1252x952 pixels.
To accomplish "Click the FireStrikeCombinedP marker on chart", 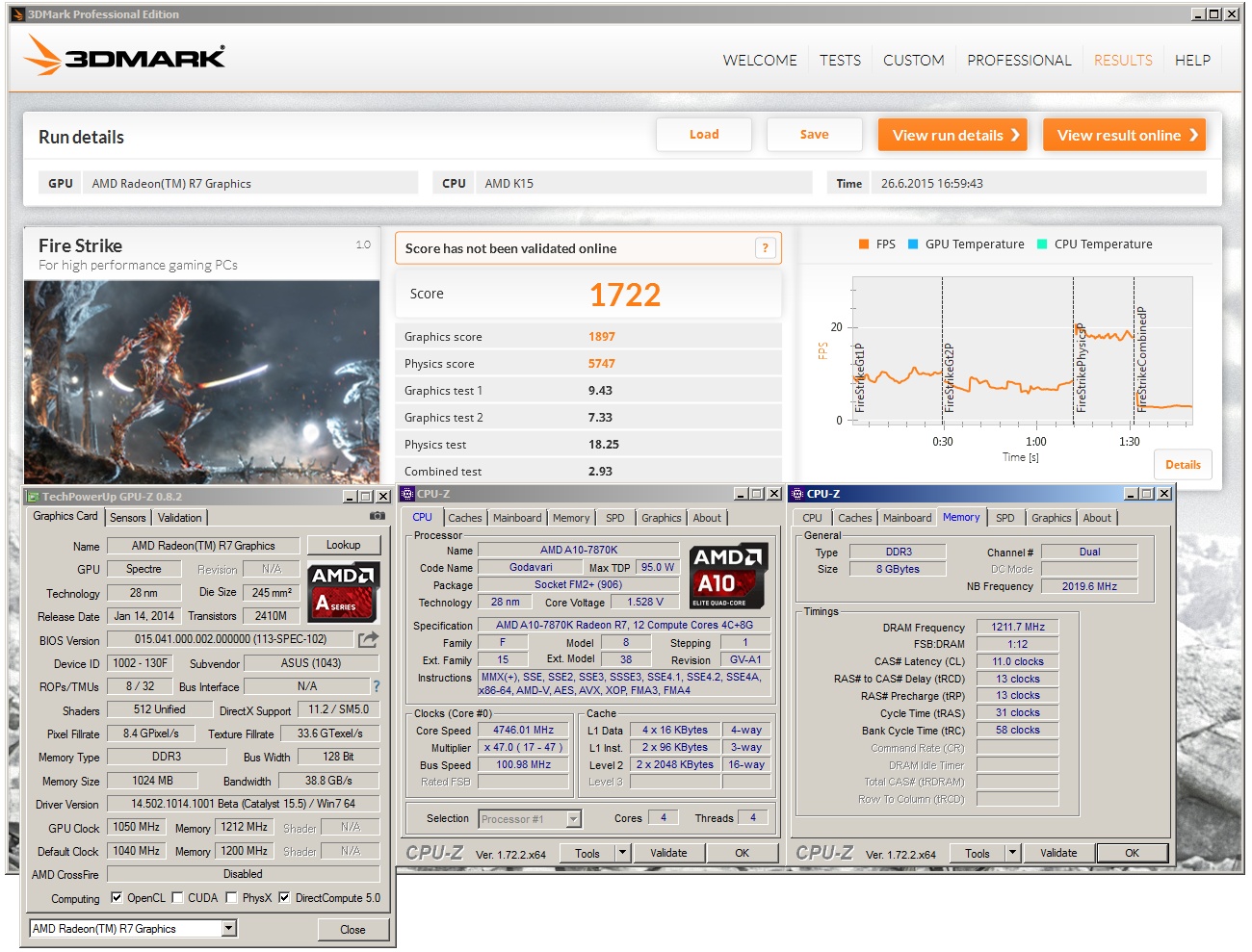I will (1141, 360).
